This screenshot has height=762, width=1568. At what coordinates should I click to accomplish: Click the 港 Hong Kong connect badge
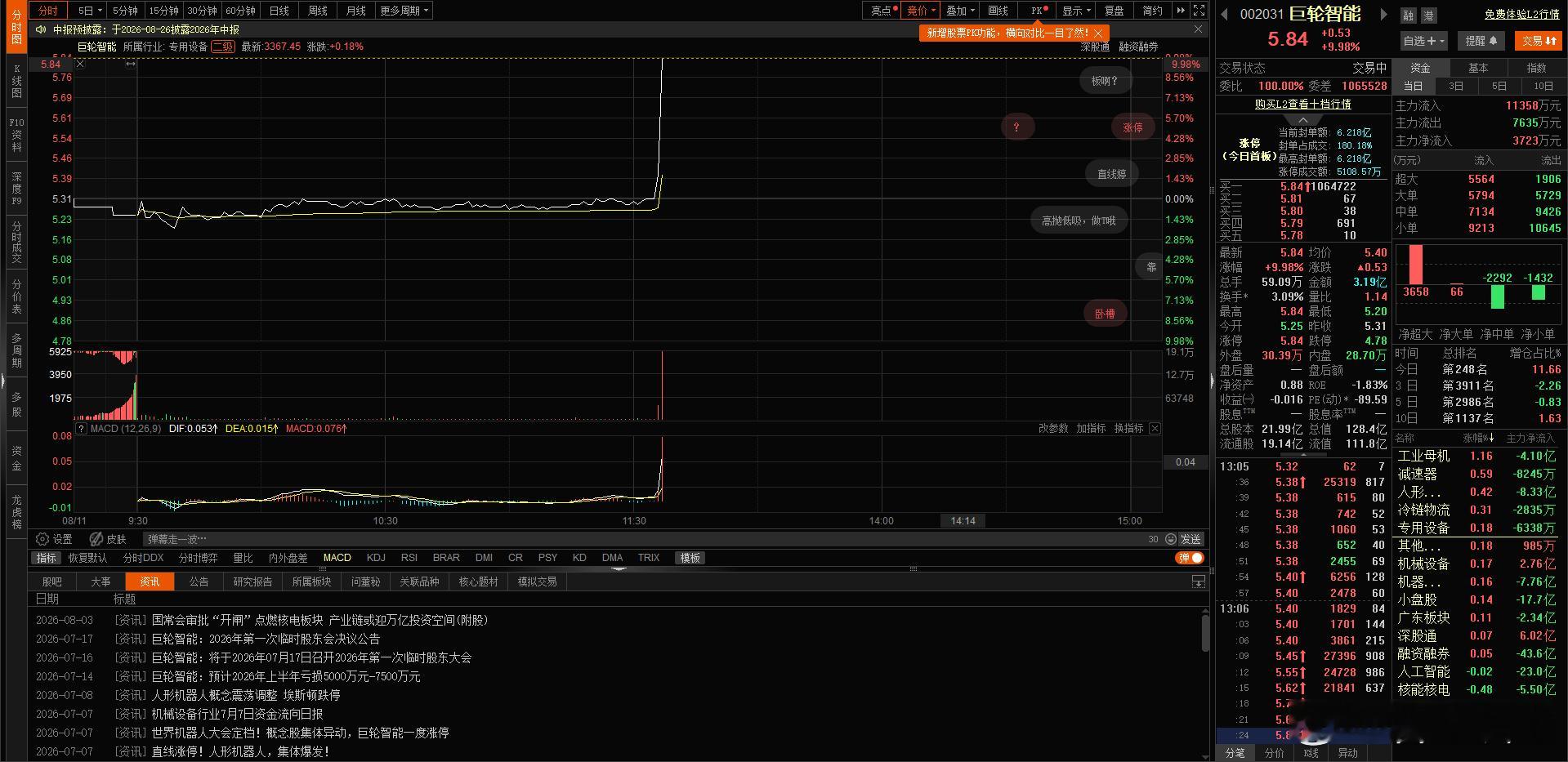point(1428,16)
